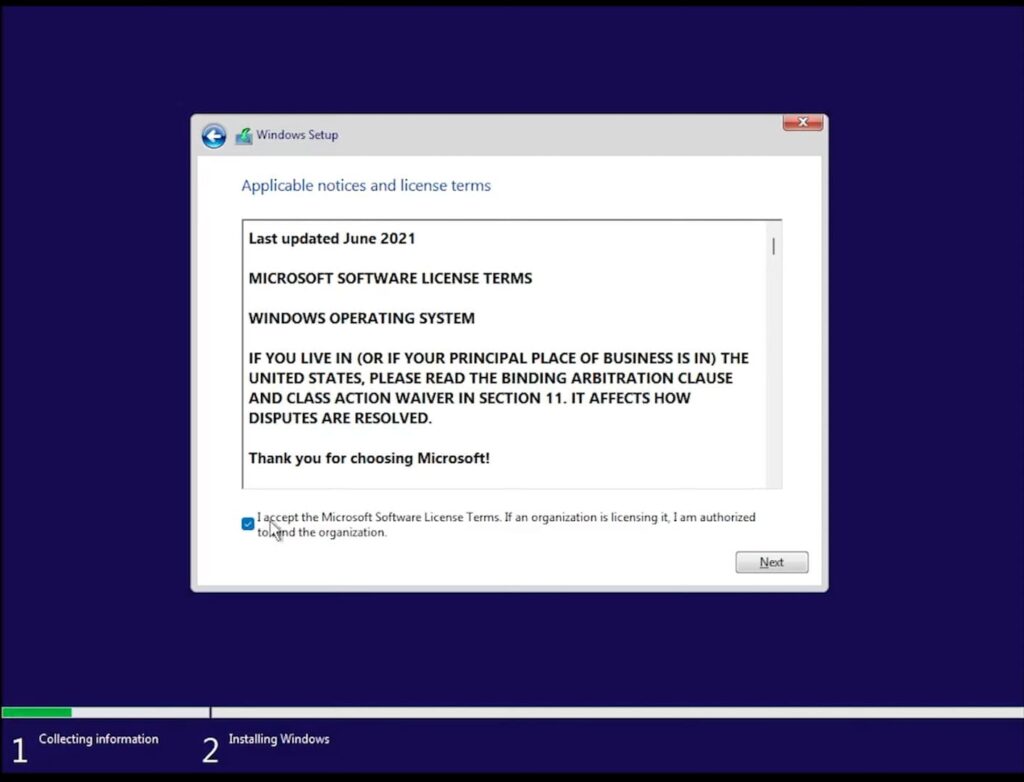Click the blue back arrow button
Image resolution: width=1024 pixels, height=782 pixels.
[x=213, y=136]
